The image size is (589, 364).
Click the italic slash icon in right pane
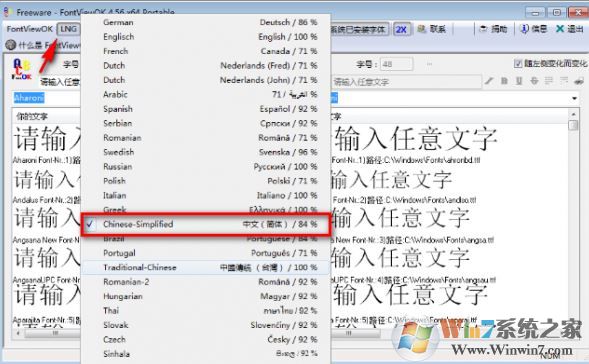(x=488, y=81)
